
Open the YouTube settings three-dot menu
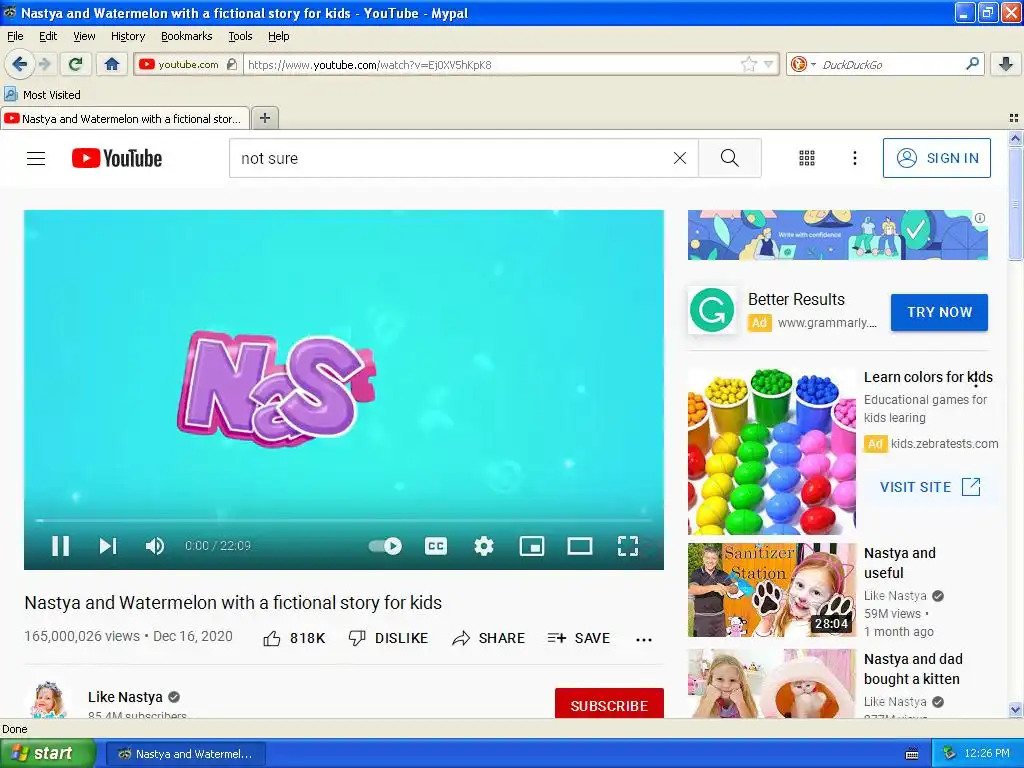pos(854,158)
